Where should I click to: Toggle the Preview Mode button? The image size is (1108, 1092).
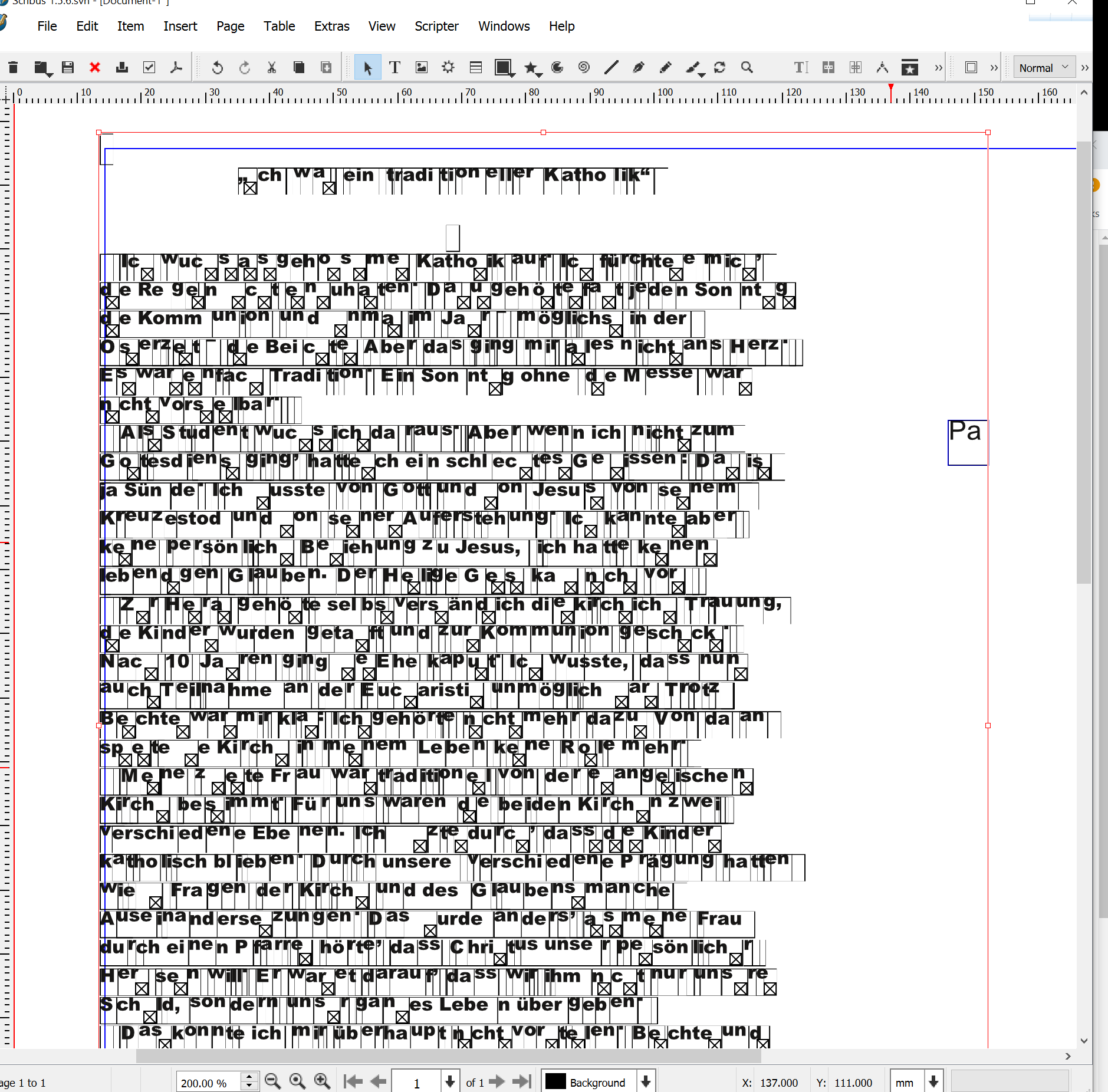coord(971,68)
